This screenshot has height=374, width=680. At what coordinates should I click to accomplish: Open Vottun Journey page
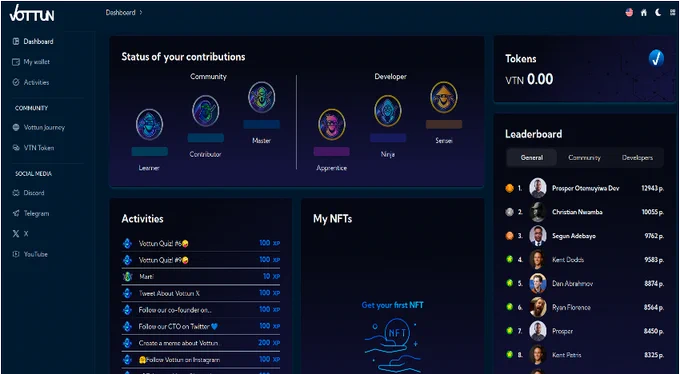[x=39, y=128]
